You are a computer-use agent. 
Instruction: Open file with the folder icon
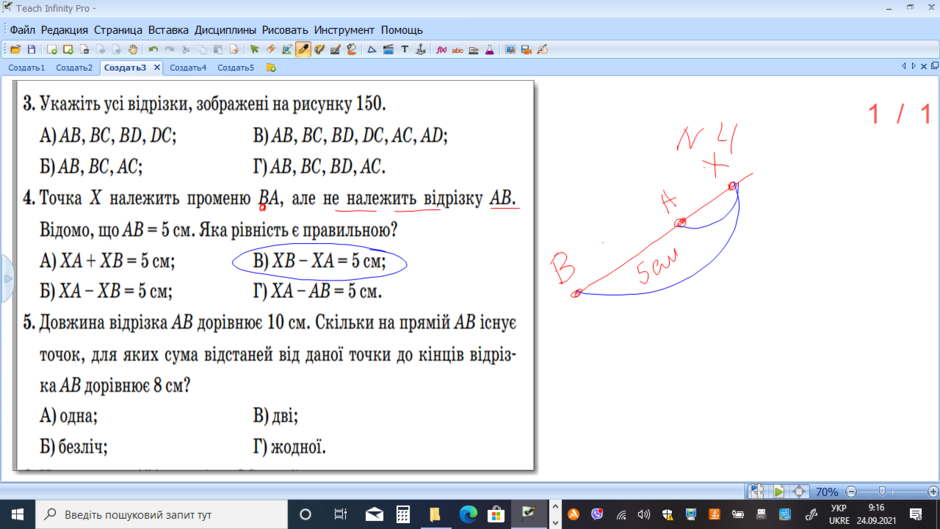point(16,50)
